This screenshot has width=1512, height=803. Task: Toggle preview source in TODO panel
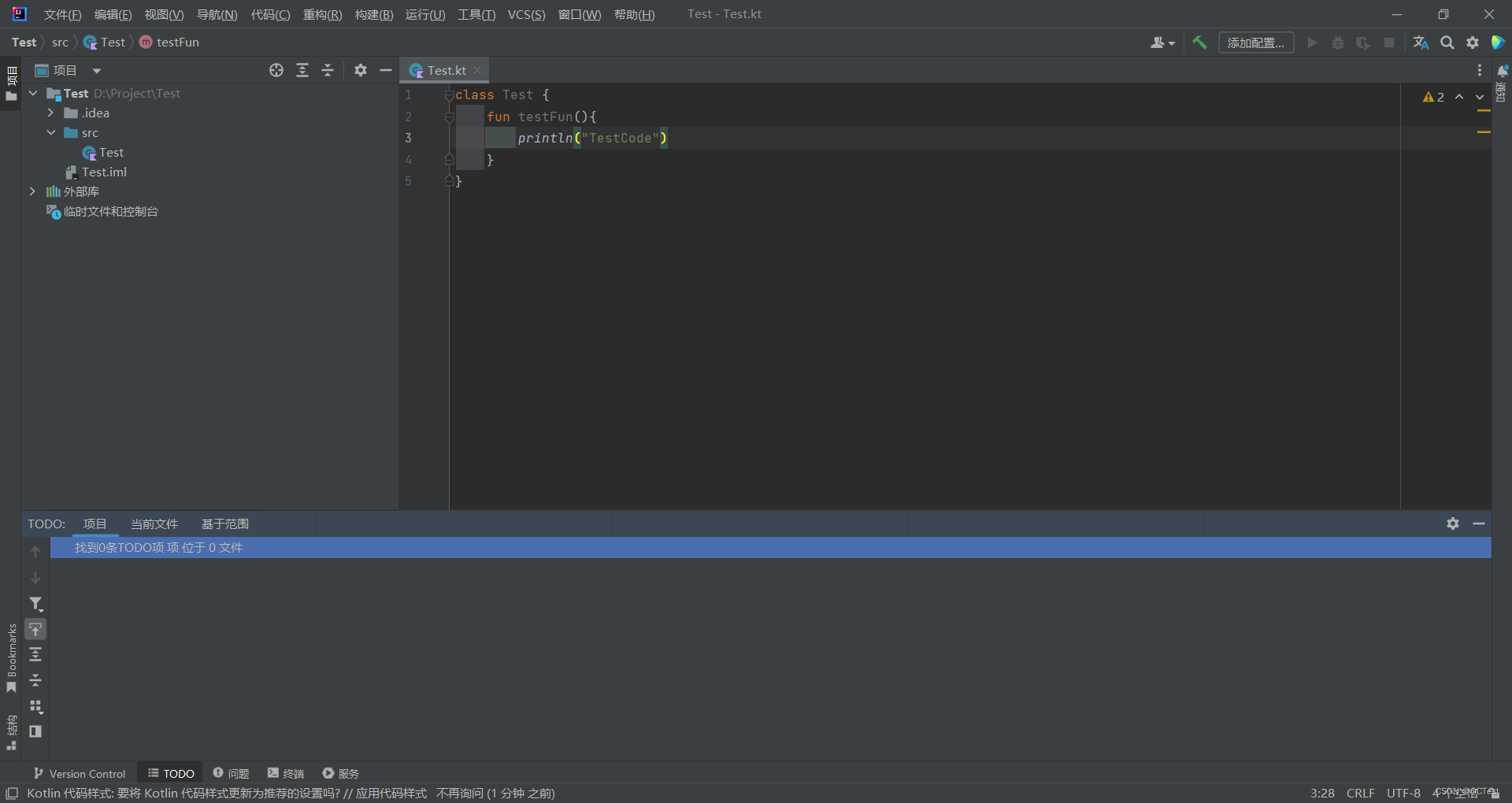tap(35, 731)
